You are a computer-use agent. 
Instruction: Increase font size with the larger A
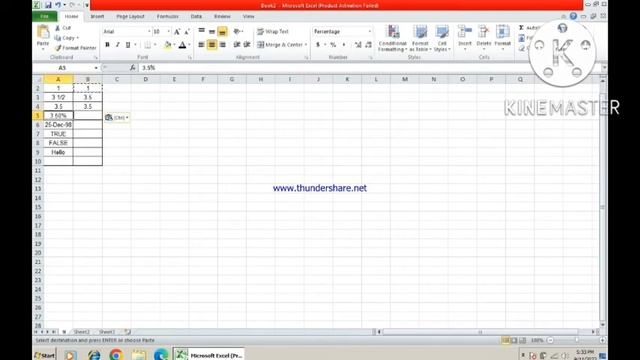tap(177, 32)
